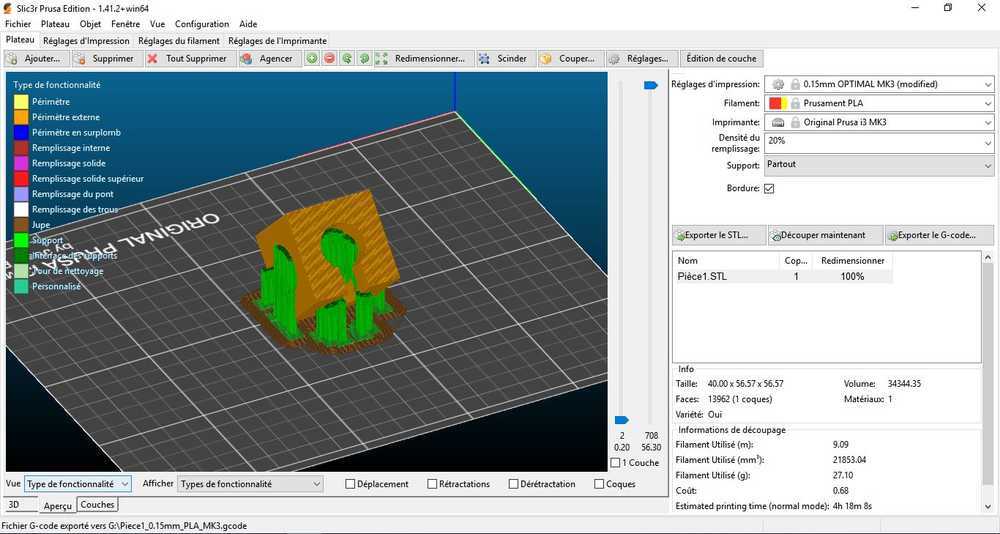This screenshot has width=1000, height=534.
Task: Click the green plus 'more copies' icon
Action: 312,59
